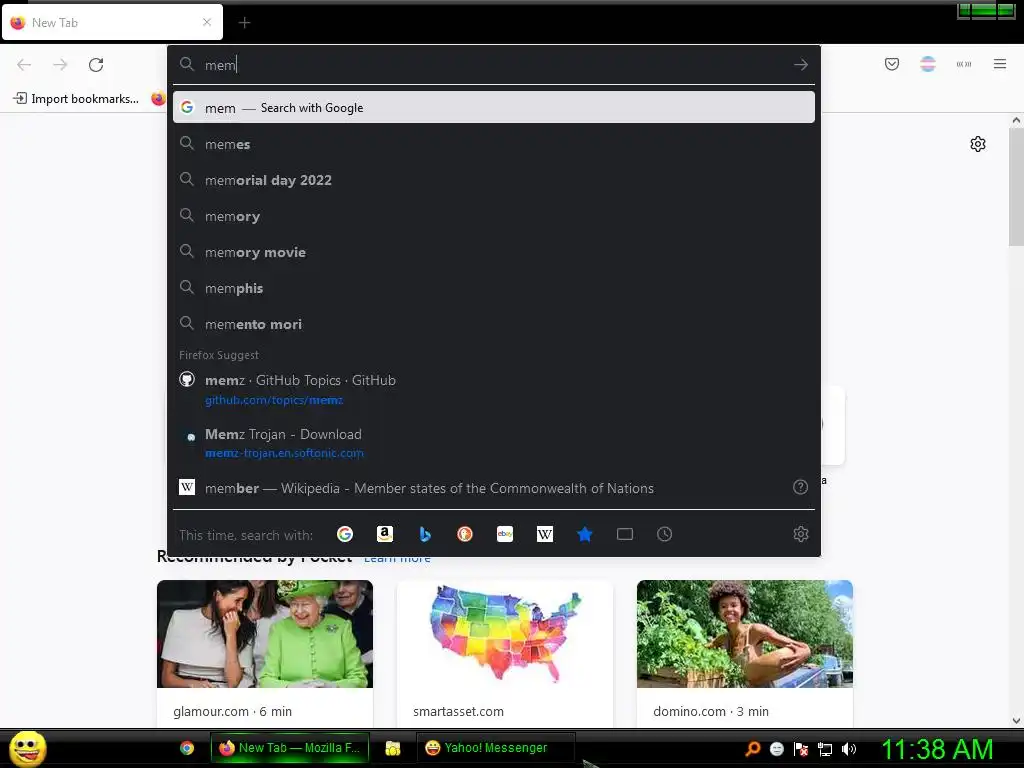Open the folder icon in the taskbar
The height and width of the screenshot is (768, 1024).
click(392, 748)
